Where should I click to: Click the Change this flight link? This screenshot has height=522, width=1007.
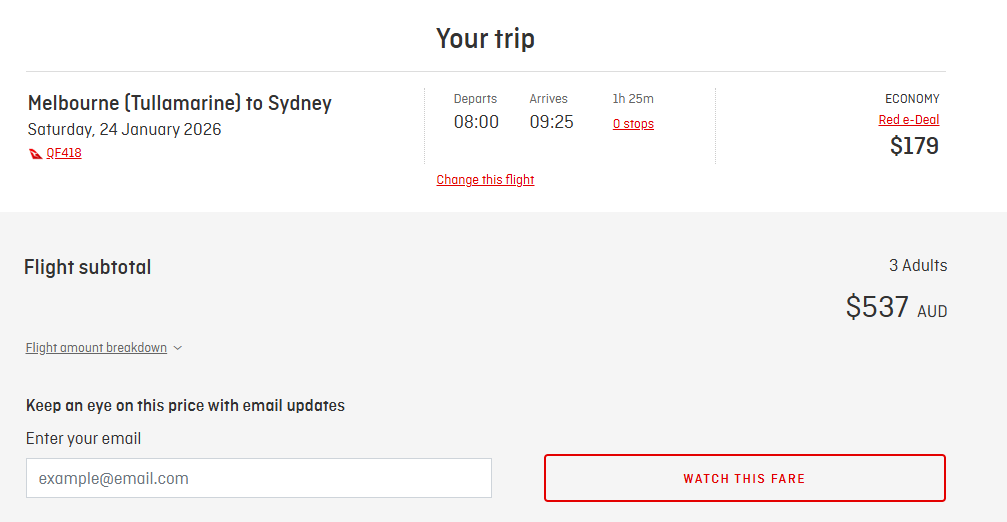[485, 180]
